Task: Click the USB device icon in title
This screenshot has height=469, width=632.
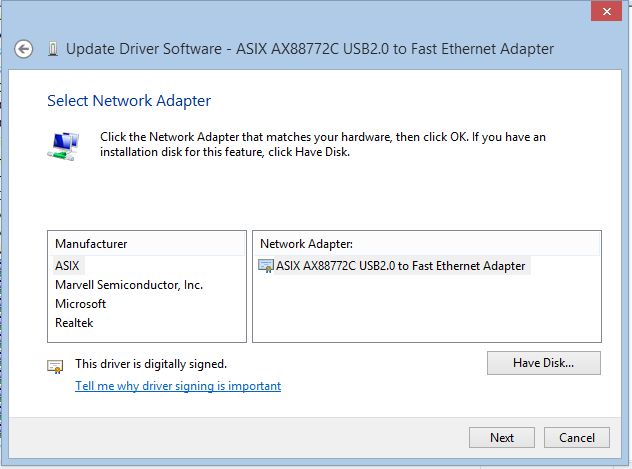Action: pyautogui.click(x=52, y=49)
